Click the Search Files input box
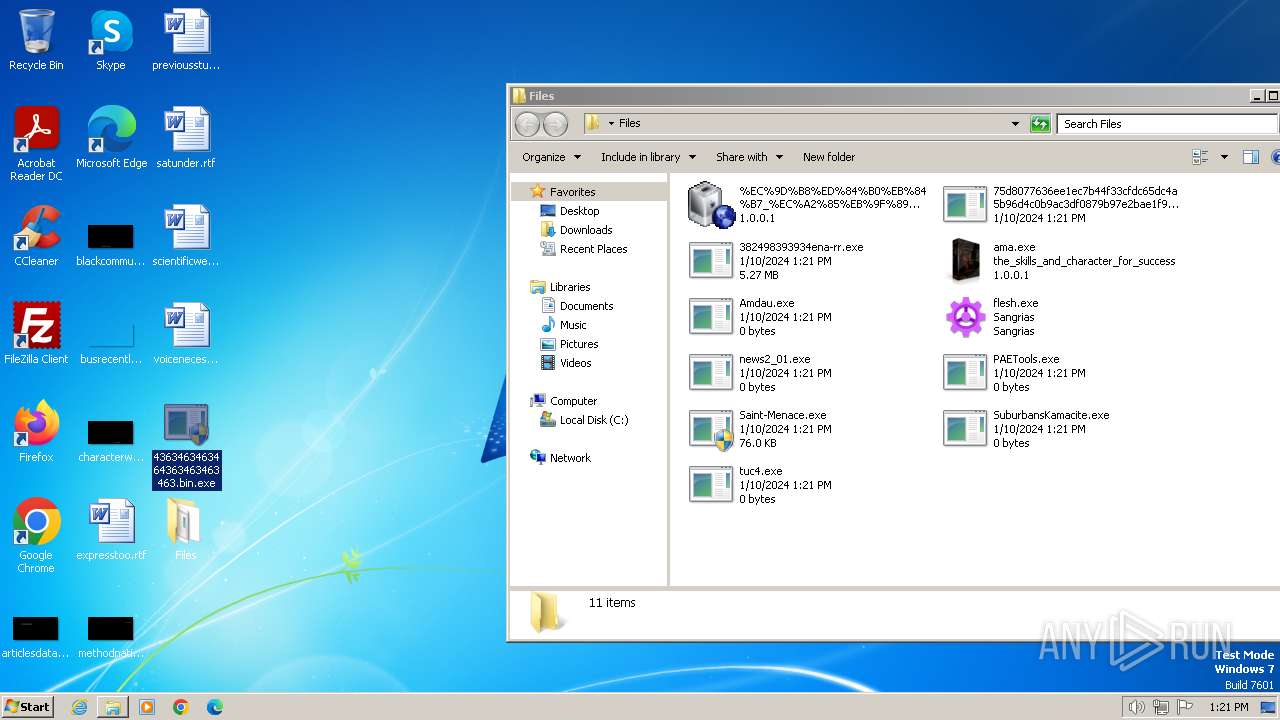This screenshot has height=720, width=1280. point(1166,124)
